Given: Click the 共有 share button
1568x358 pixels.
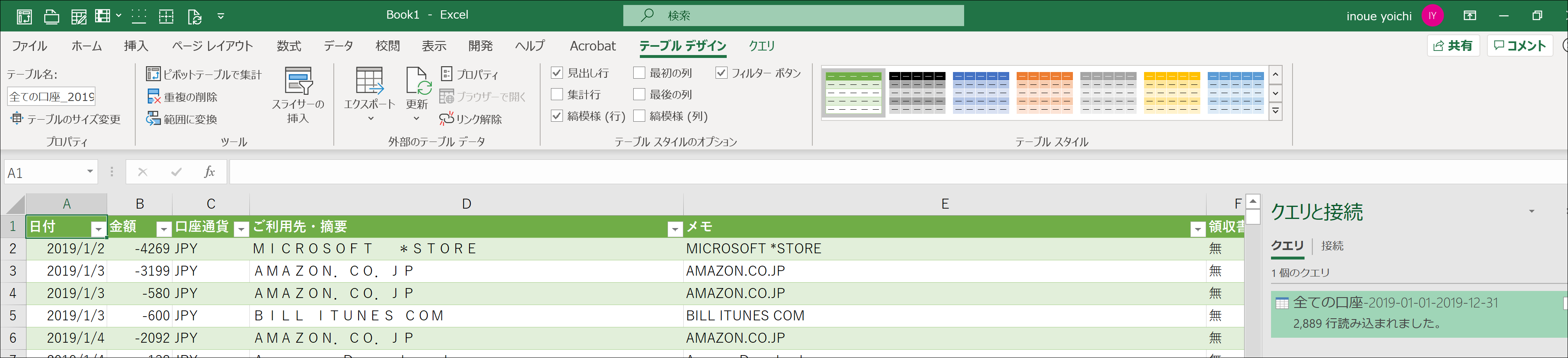Looking at the screenshot, I should (1452, 46).
